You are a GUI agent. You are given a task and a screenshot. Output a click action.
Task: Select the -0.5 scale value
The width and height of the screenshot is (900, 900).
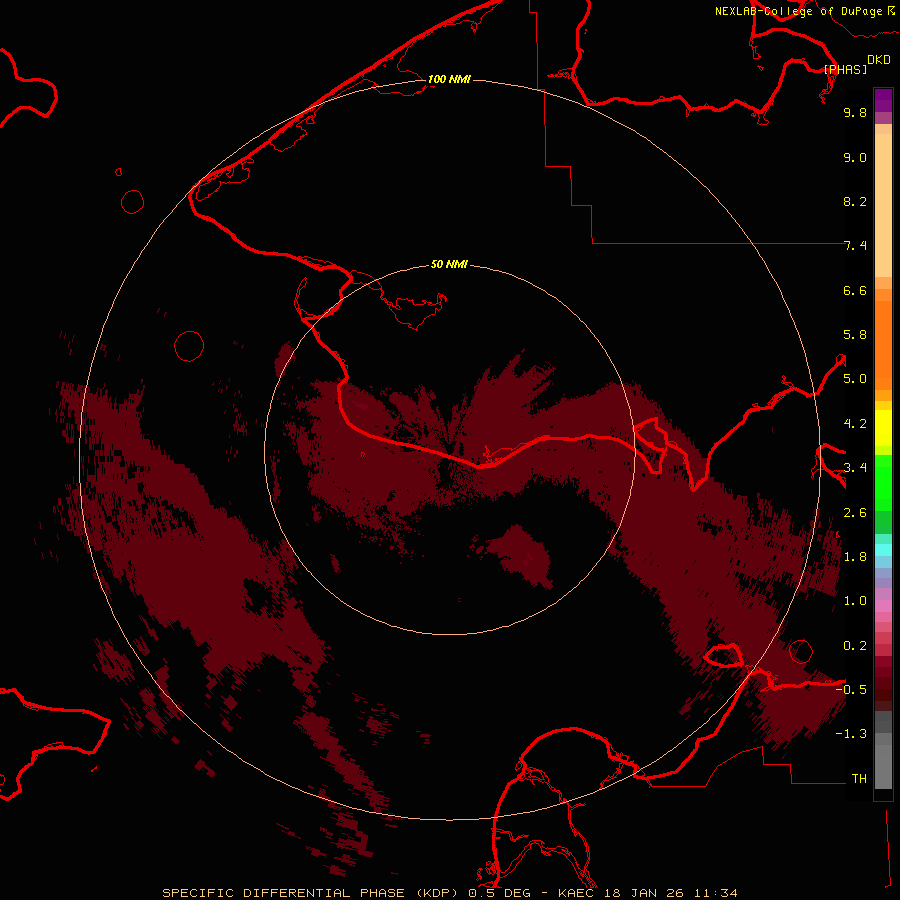pos(851,690)
